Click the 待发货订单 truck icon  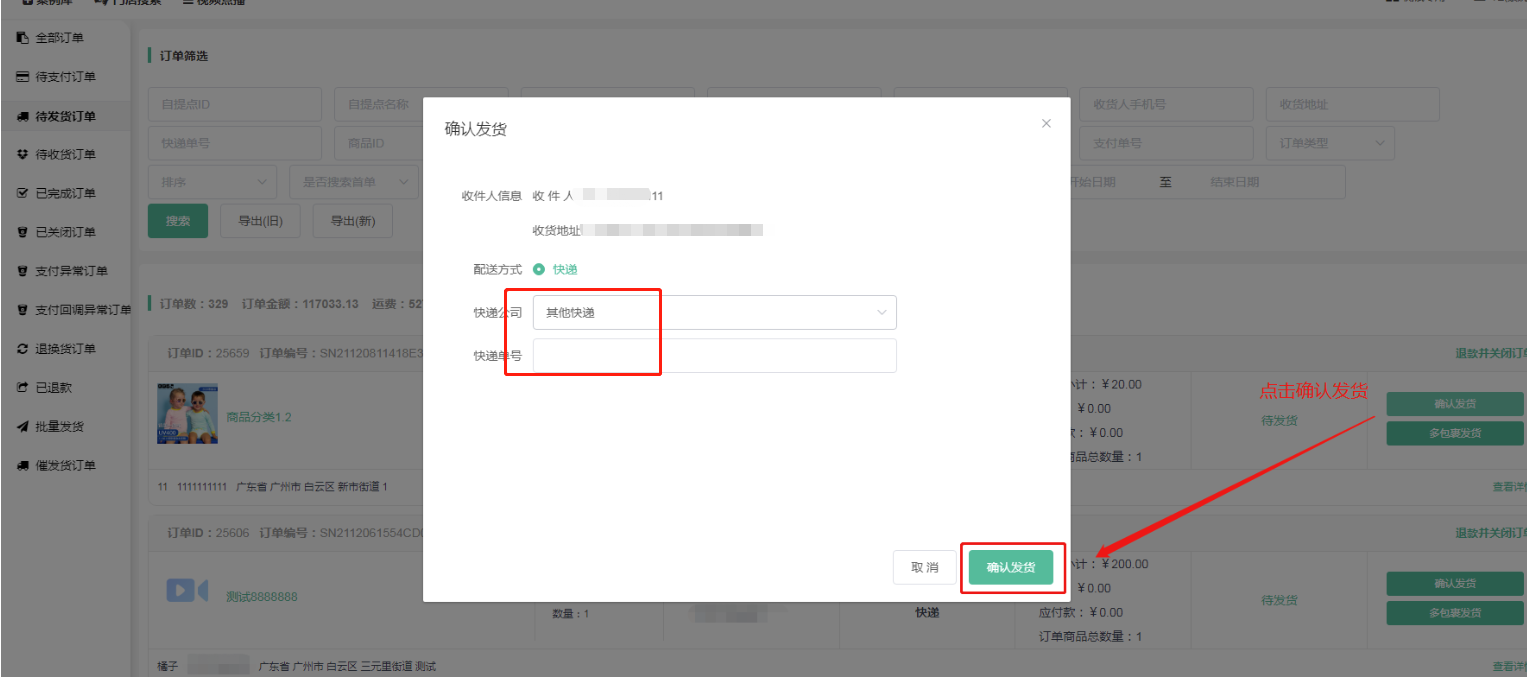tap(22, 116)
